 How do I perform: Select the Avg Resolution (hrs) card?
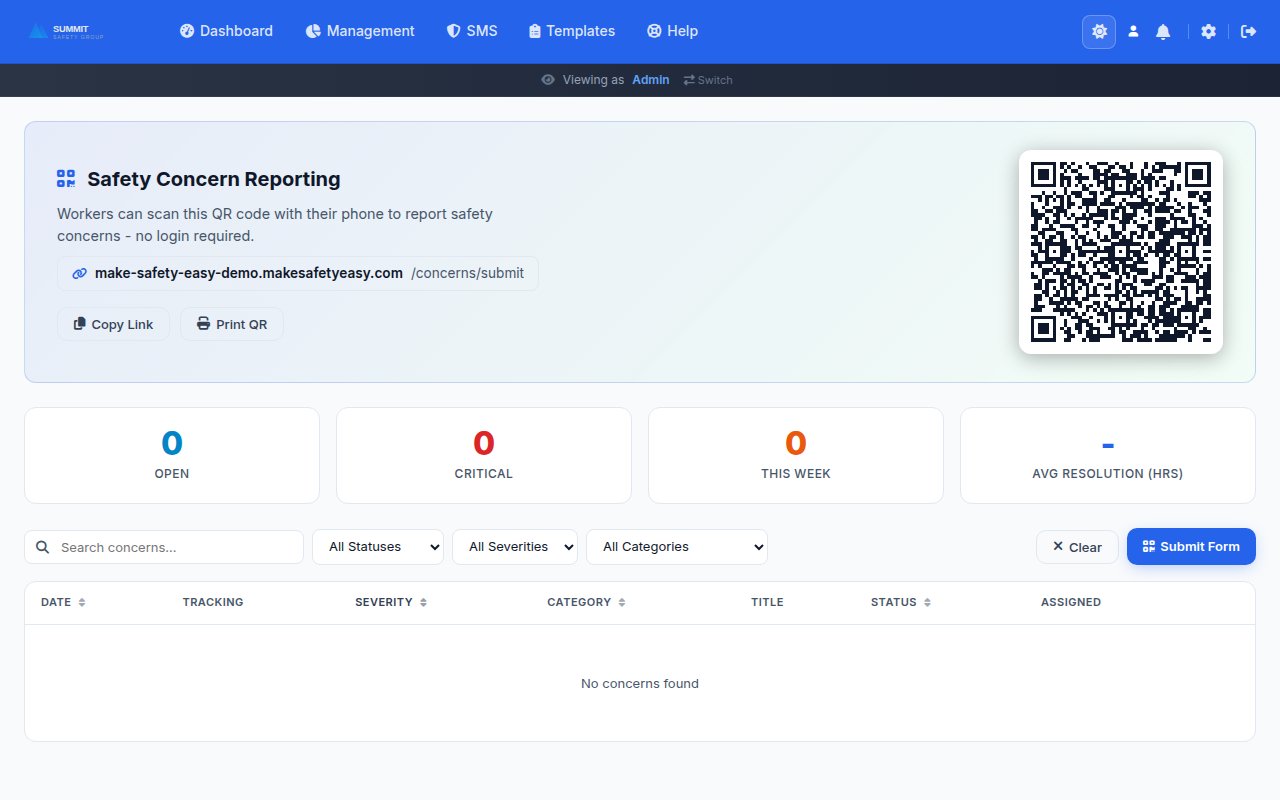pyautogui.click(x=1108, y=455)
